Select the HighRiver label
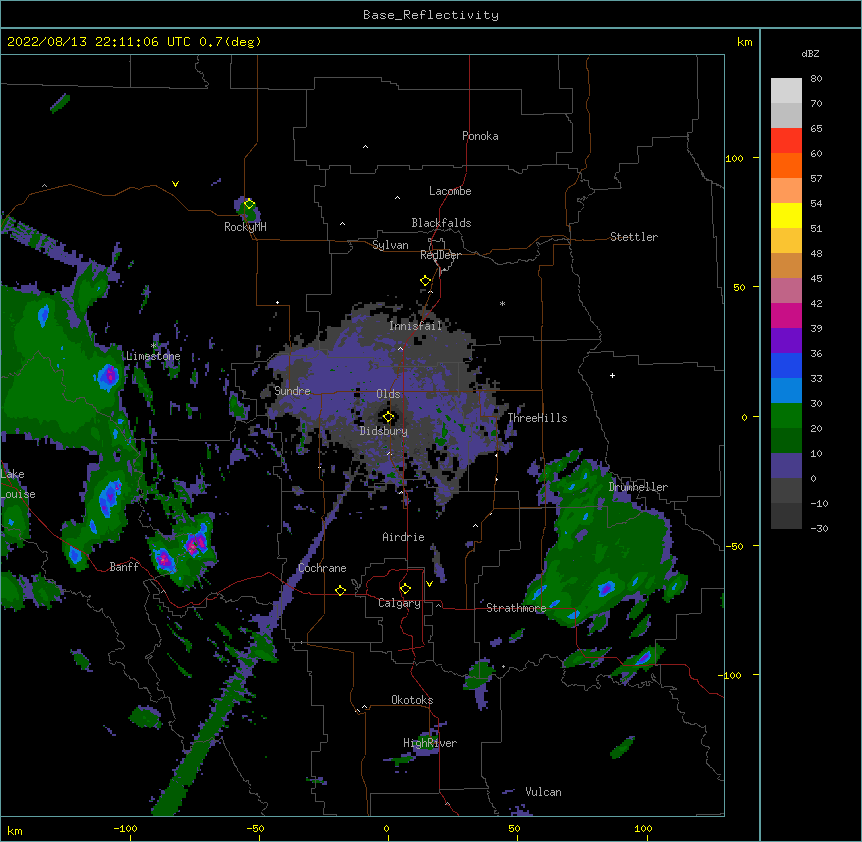Viewport: 862px width, 842px height. pos(430,743)
